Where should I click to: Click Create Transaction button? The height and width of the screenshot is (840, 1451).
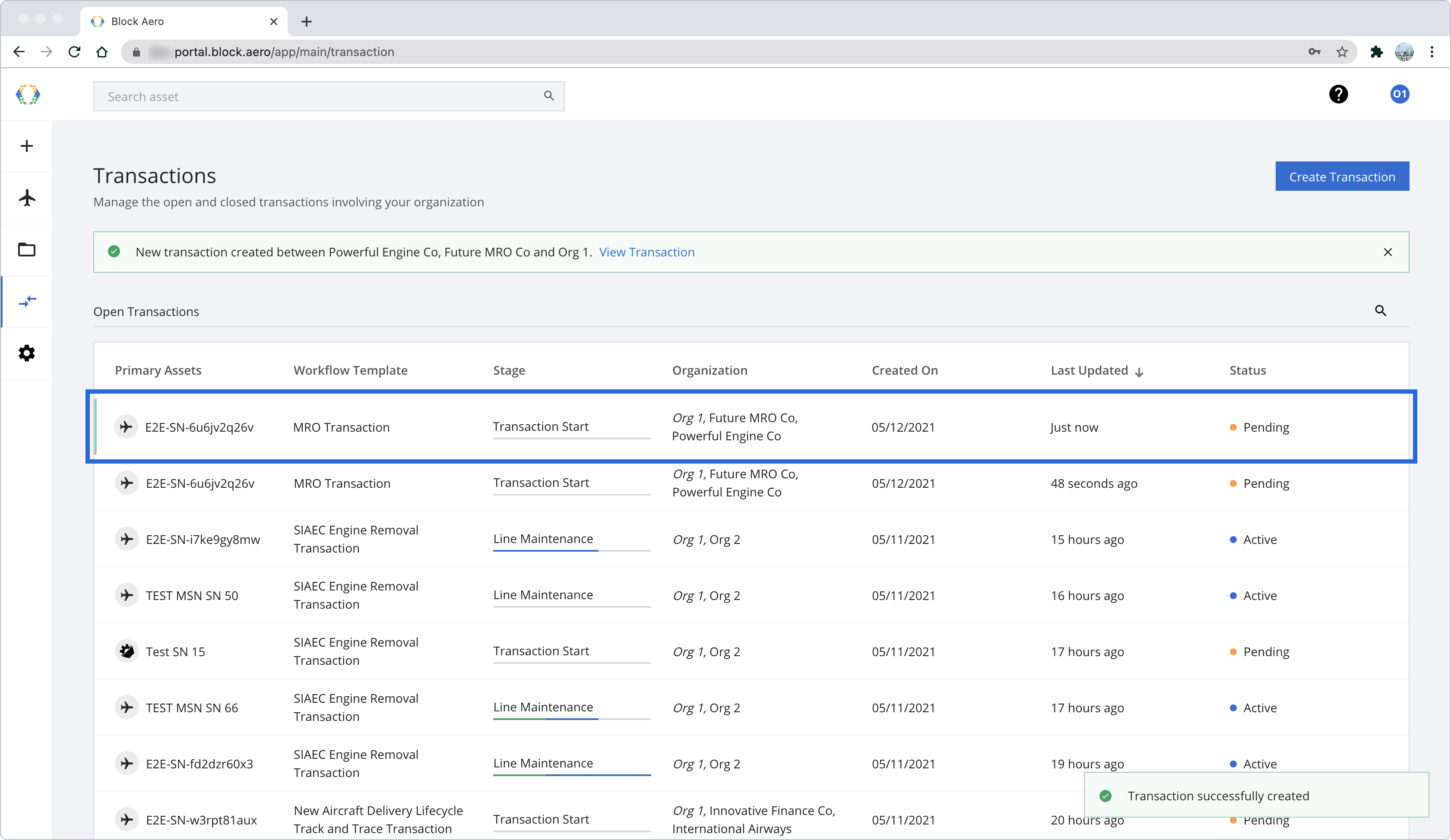pyautogui.click(x=1342, y=177)
